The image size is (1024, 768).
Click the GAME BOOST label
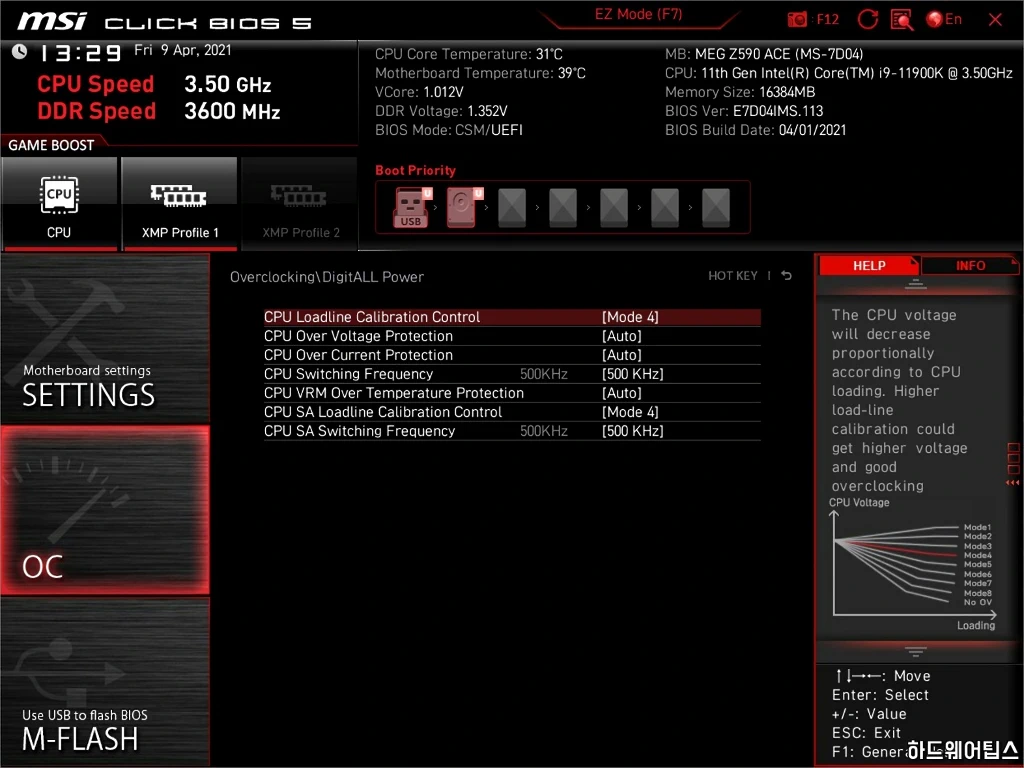[x=51, y=145]
